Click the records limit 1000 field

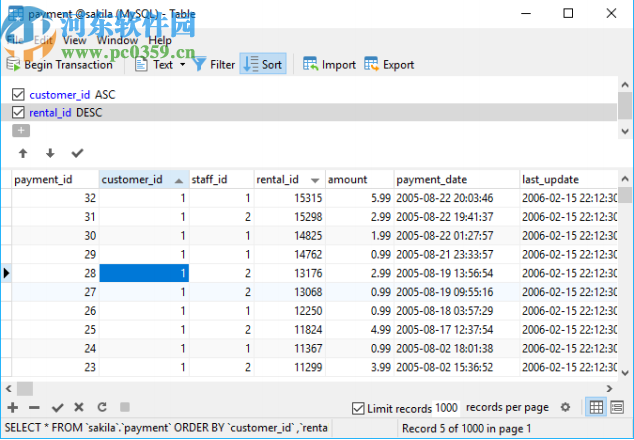pos(447,409)
